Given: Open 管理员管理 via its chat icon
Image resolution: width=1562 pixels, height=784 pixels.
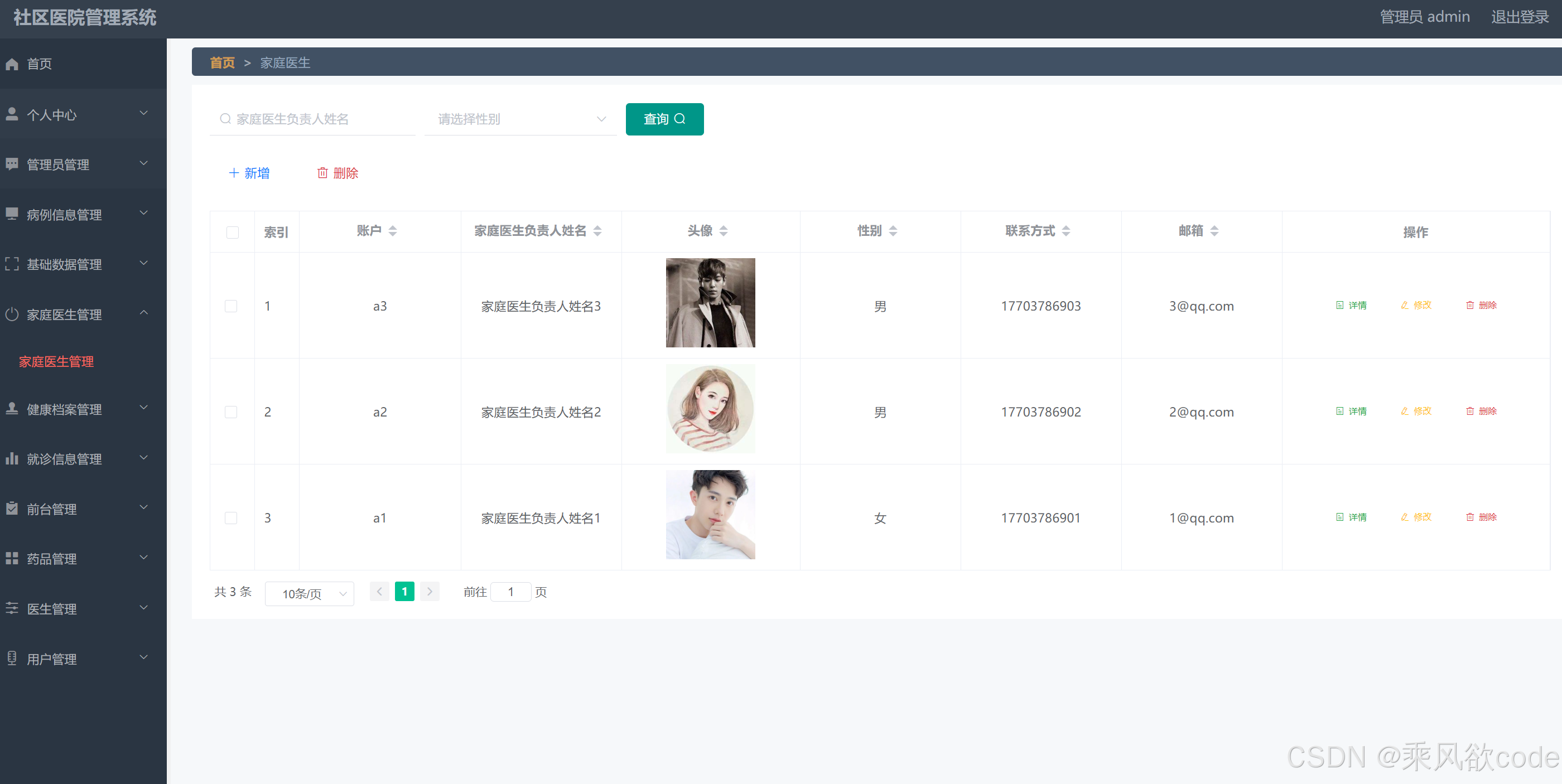Looking at the screenshot, I should point(12,164).
